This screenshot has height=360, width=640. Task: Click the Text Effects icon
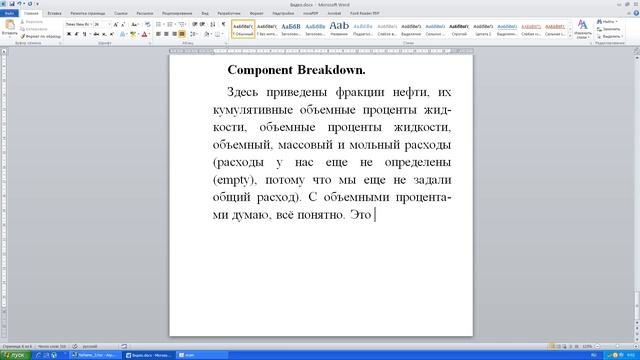122,34
